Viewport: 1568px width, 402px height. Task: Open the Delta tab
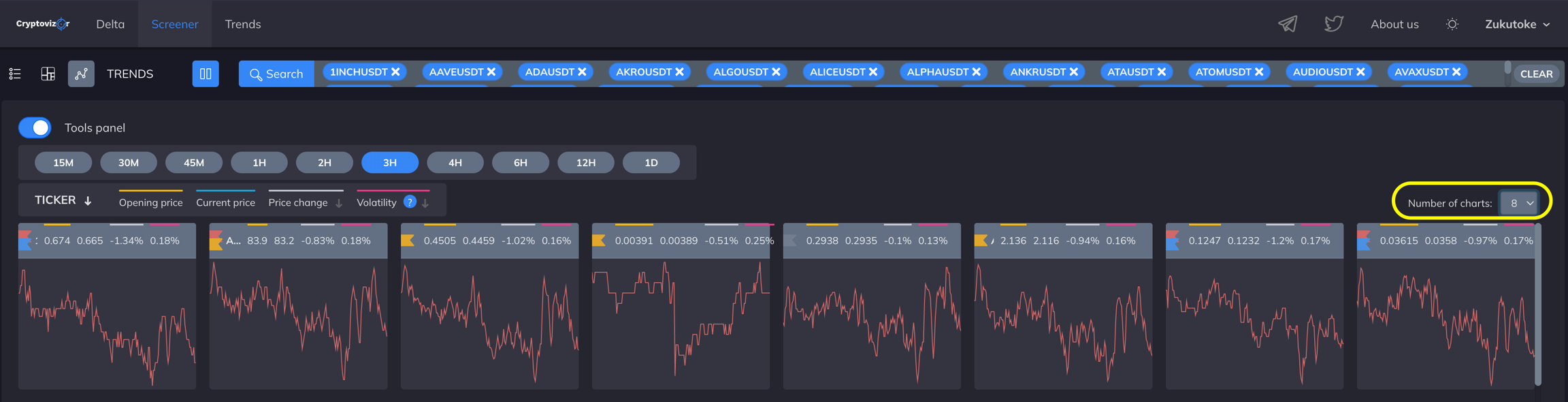tap(110, 24)
